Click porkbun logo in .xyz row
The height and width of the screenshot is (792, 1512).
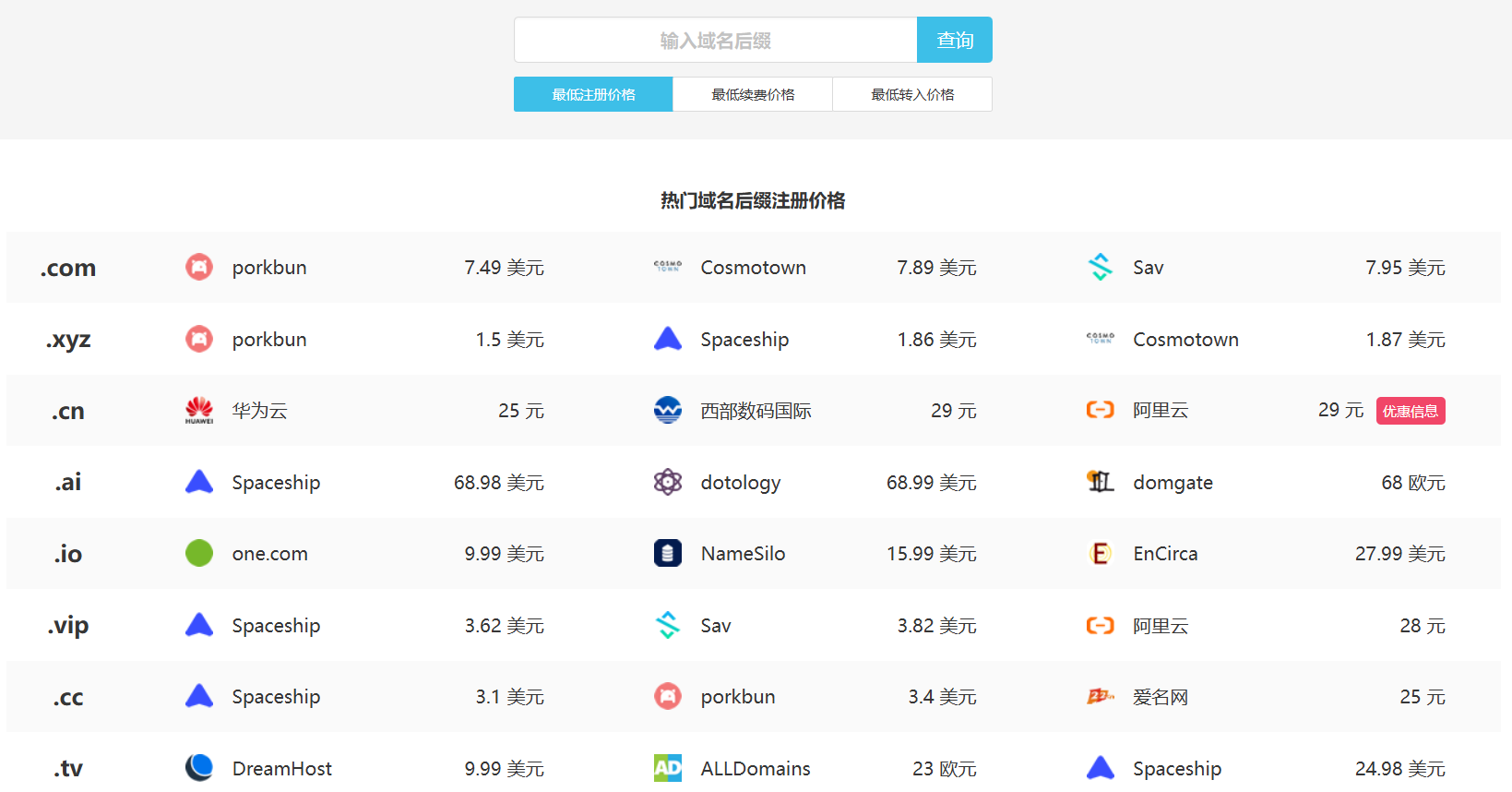click(199, 339)
